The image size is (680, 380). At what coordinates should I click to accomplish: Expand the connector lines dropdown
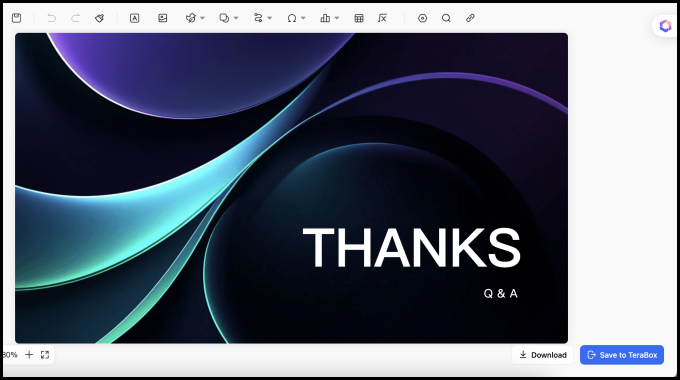point(269,18)
